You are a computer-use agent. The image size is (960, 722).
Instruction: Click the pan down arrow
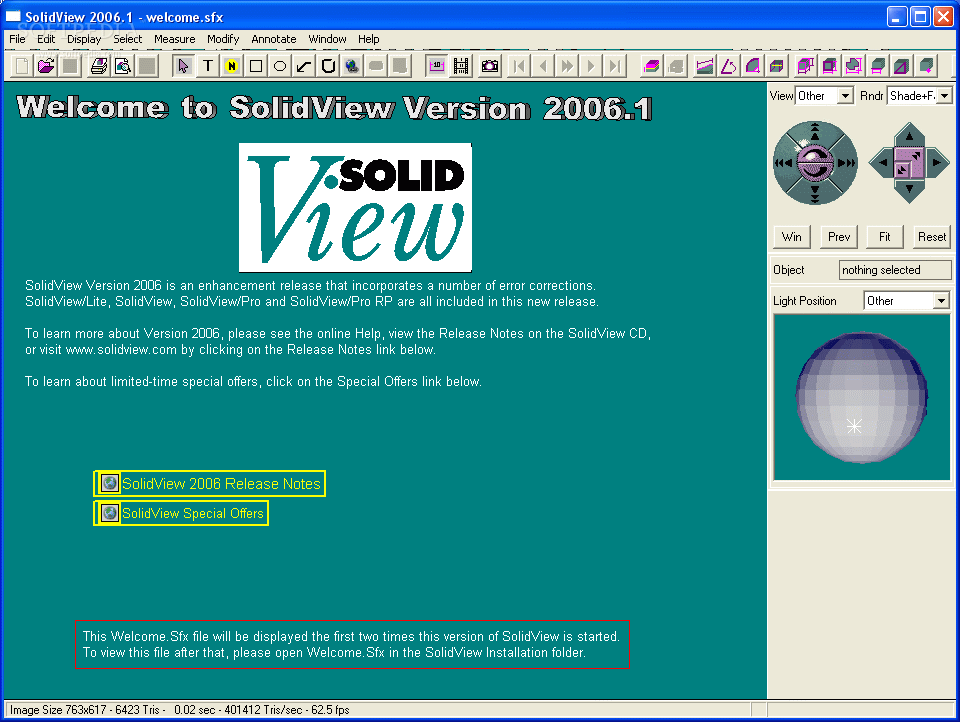tap(909, 190)
